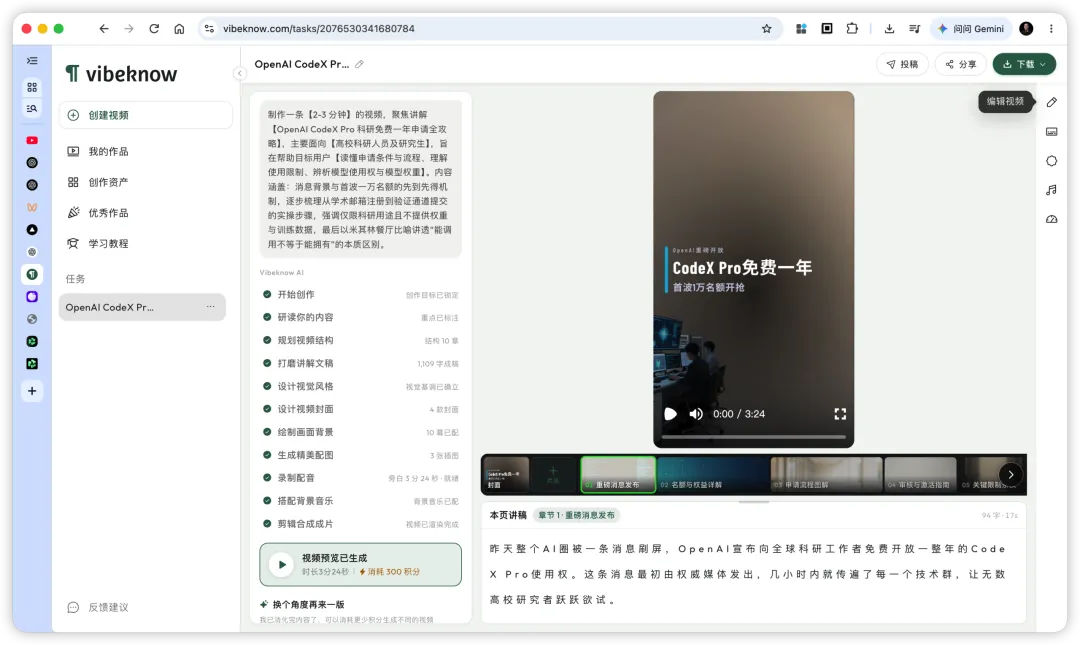Enter fullscreen in the video player
Image resolution: width=1080 pixels, height=645 pixels.
(840, 413)
